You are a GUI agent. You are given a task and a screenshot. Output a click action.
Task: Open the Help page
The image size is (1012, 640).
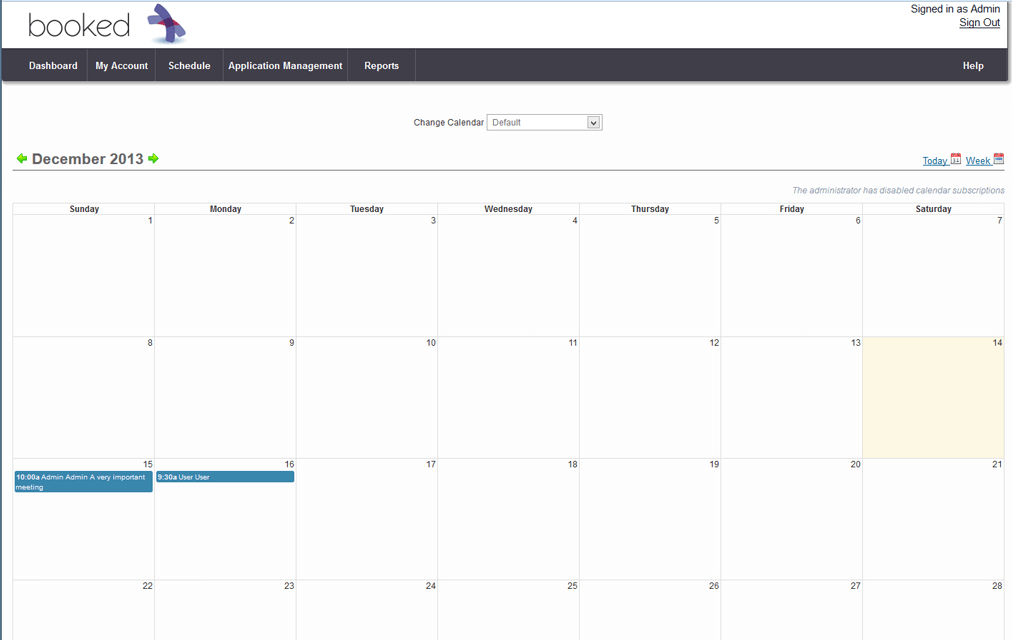tap(972, 66)
